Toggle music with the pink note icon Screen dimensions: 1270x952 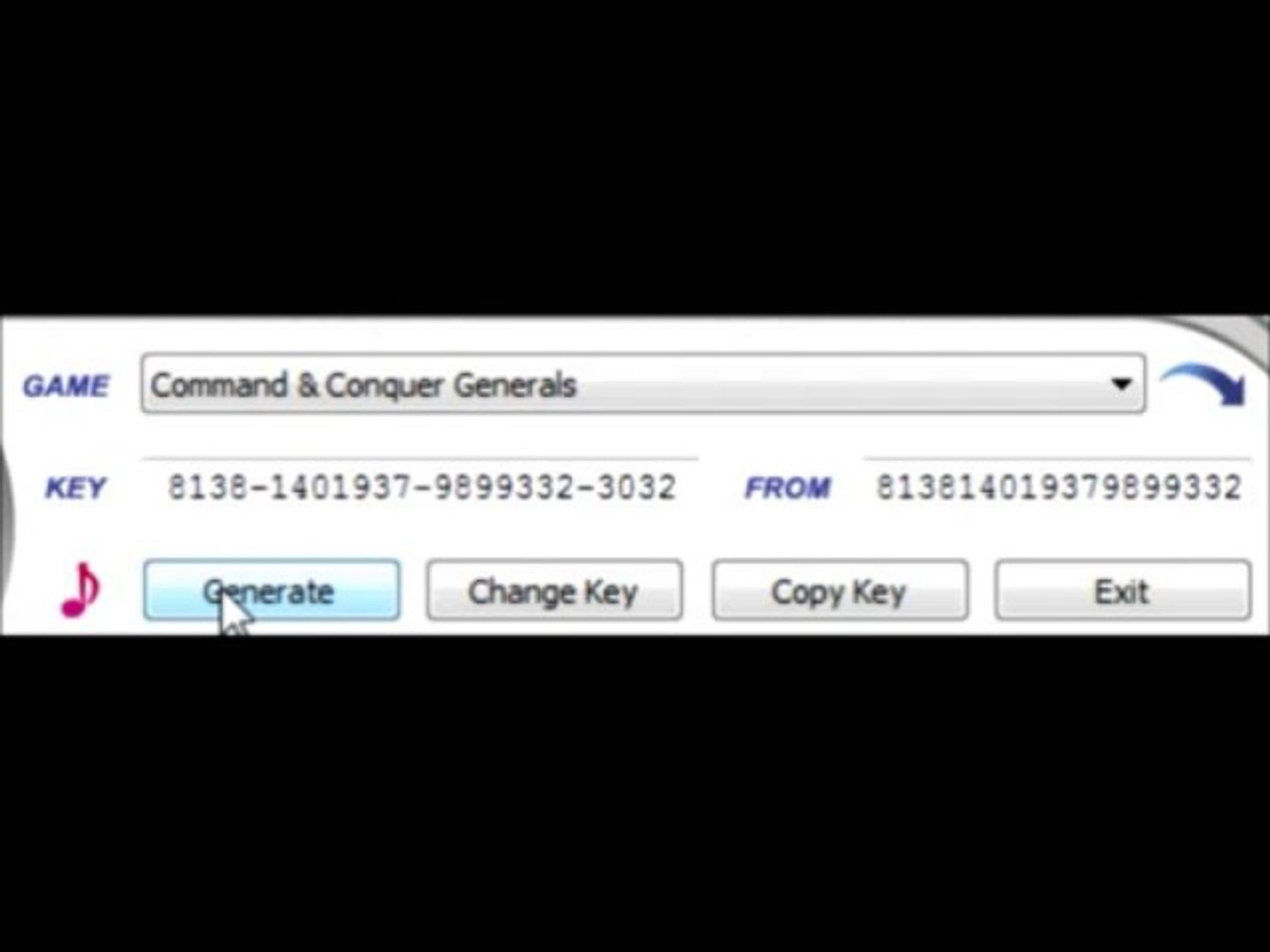pyautogui.click(x=79, y=590)
